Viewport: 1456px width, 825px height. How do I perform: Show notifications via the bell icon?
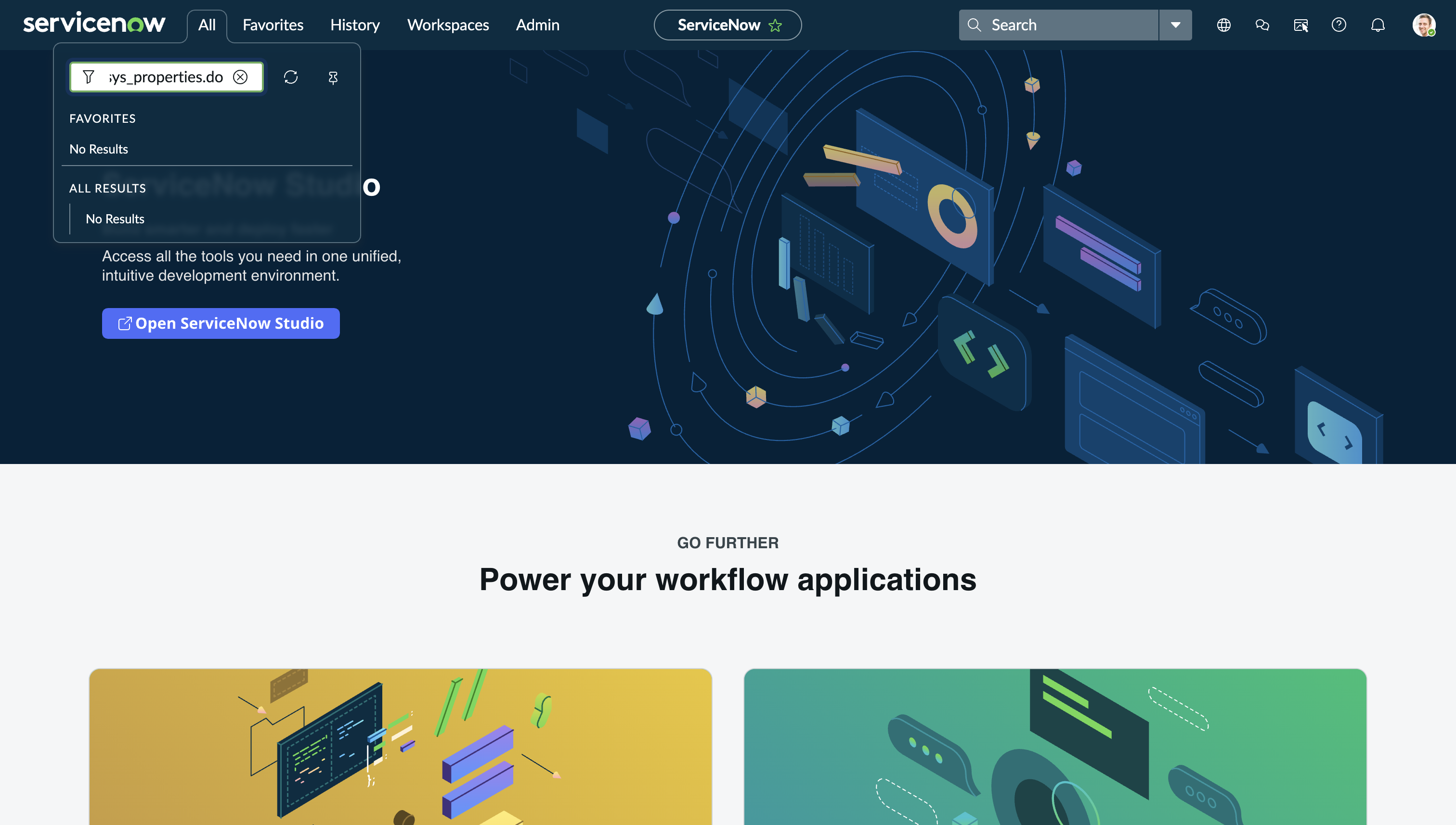1378,25
